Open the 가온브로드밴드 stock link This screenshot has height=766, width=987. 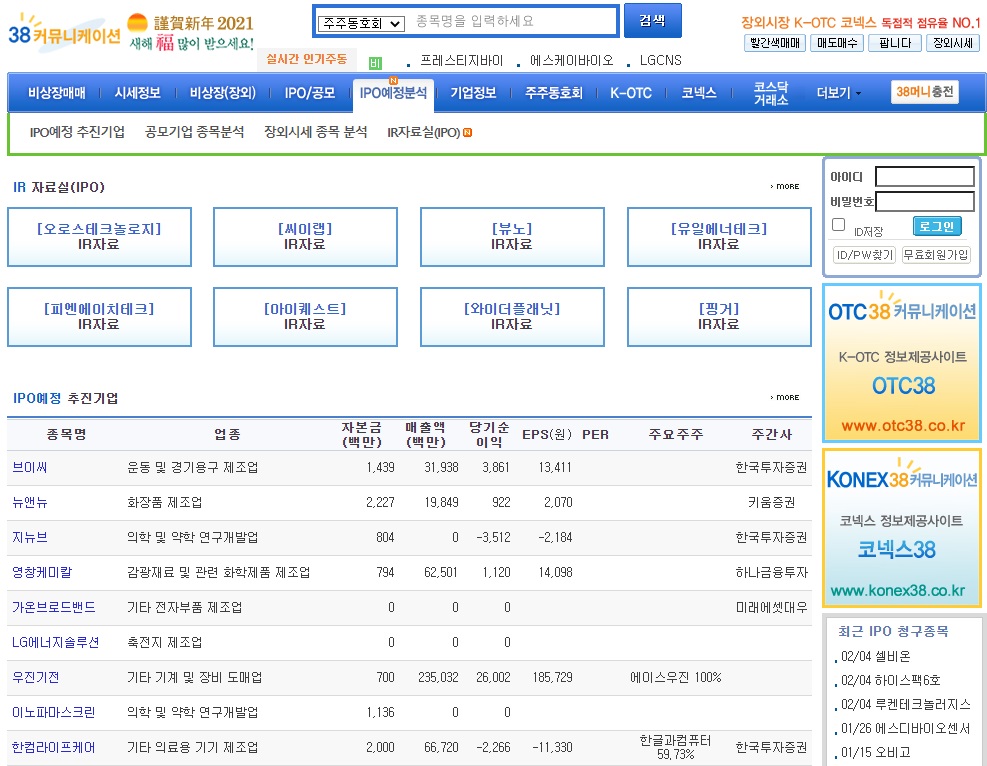click(x=54, y=607)
